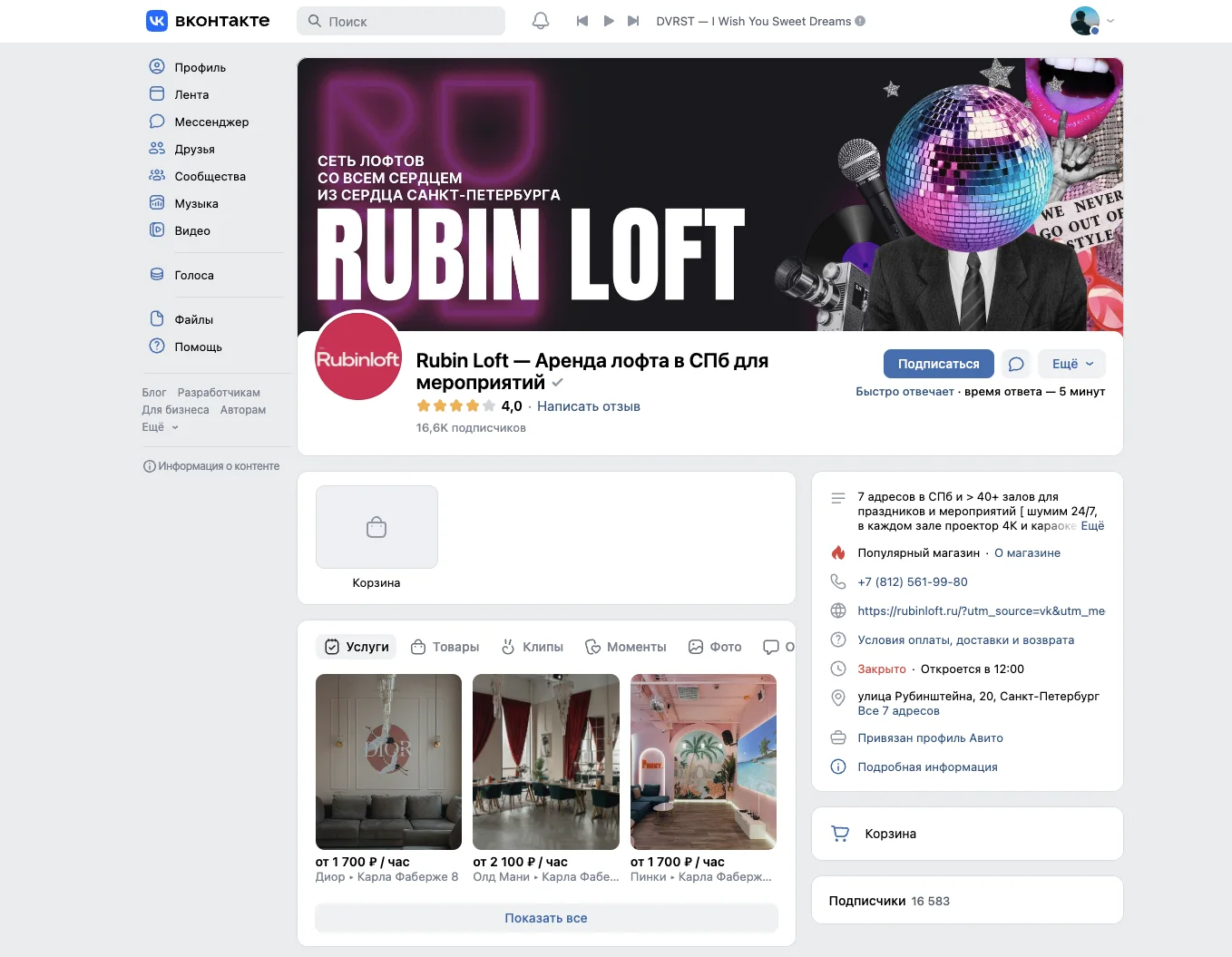Open the notifications bell
Viewport: 1232px width, 957px height.
tap(541, 21)
